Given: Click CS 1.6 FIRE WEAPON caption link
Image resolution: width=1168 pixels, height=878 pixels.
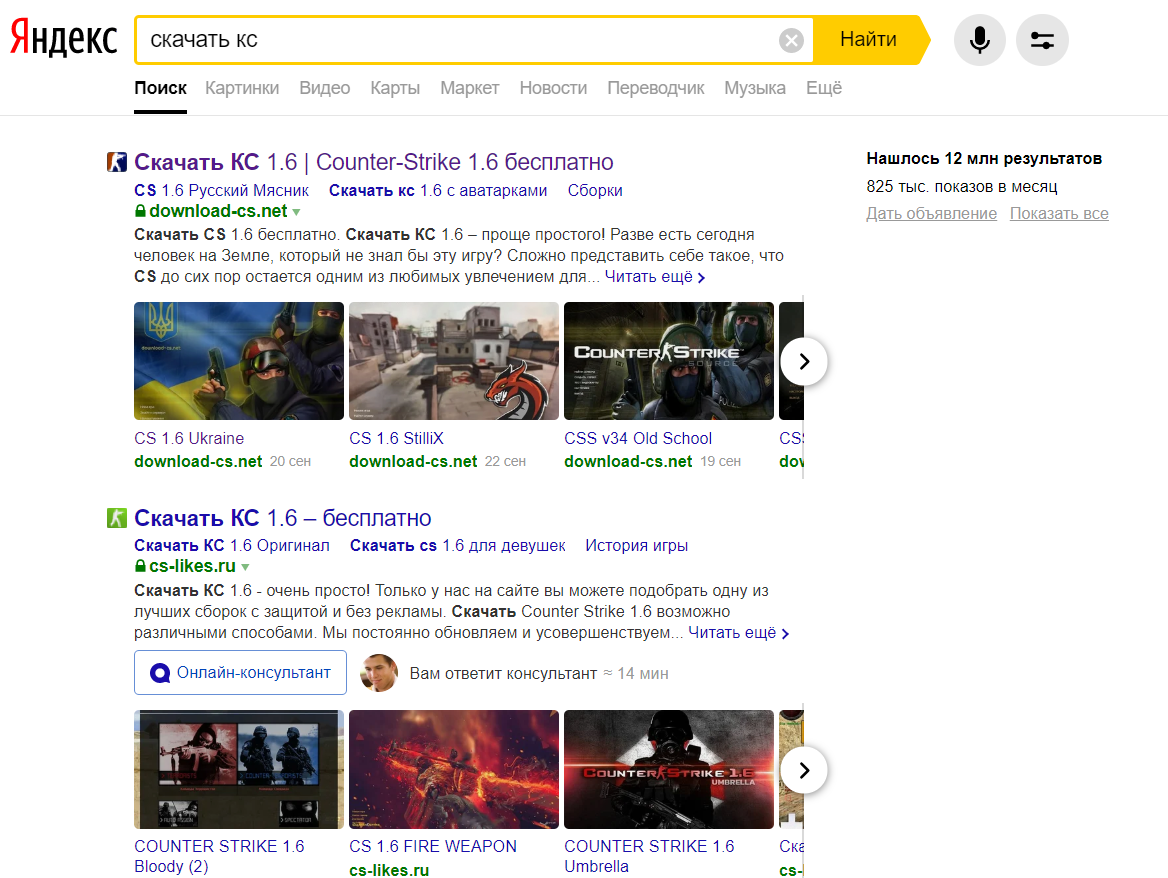Looking at the screenshot, I should 433,847.
